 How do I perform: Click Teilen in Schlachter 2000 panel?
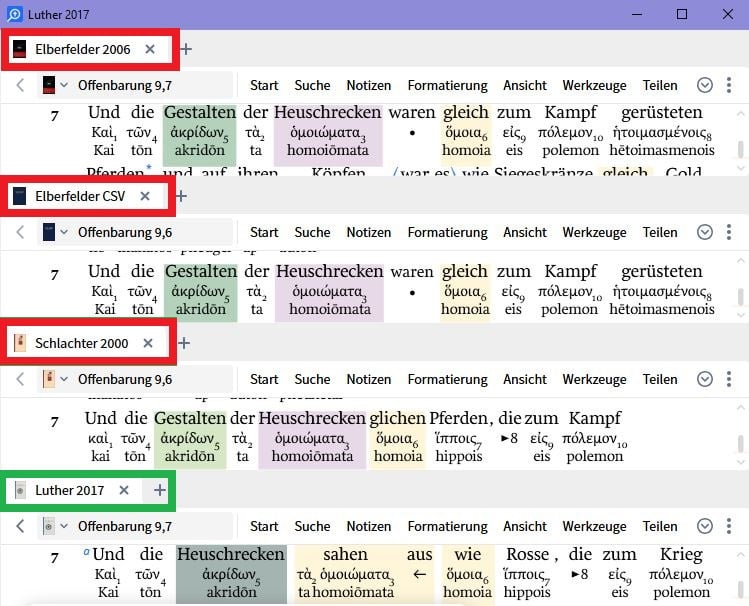tap(660, 380)
